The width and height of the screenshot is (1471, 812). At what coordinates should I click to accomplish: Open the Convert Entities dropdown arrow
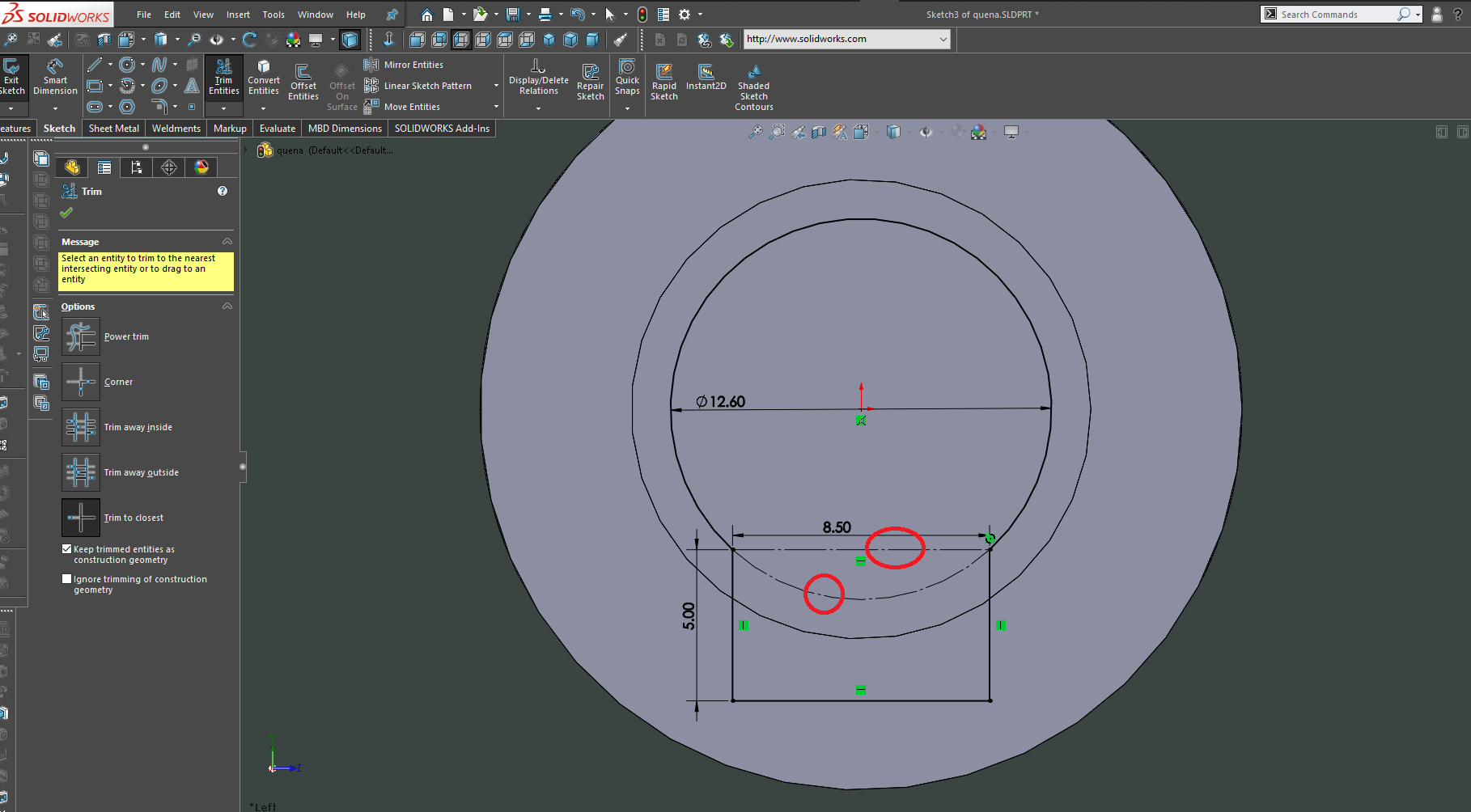pos(264,108)
